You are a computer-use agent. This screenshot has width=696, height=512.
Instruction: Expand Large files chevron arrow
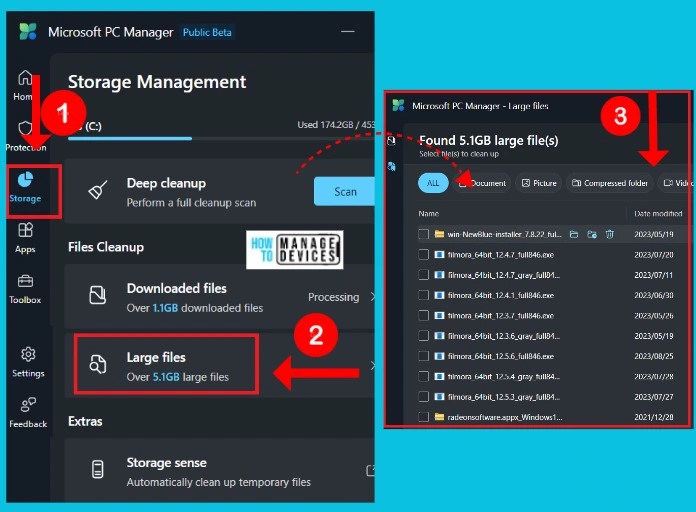tap(372, 365)
